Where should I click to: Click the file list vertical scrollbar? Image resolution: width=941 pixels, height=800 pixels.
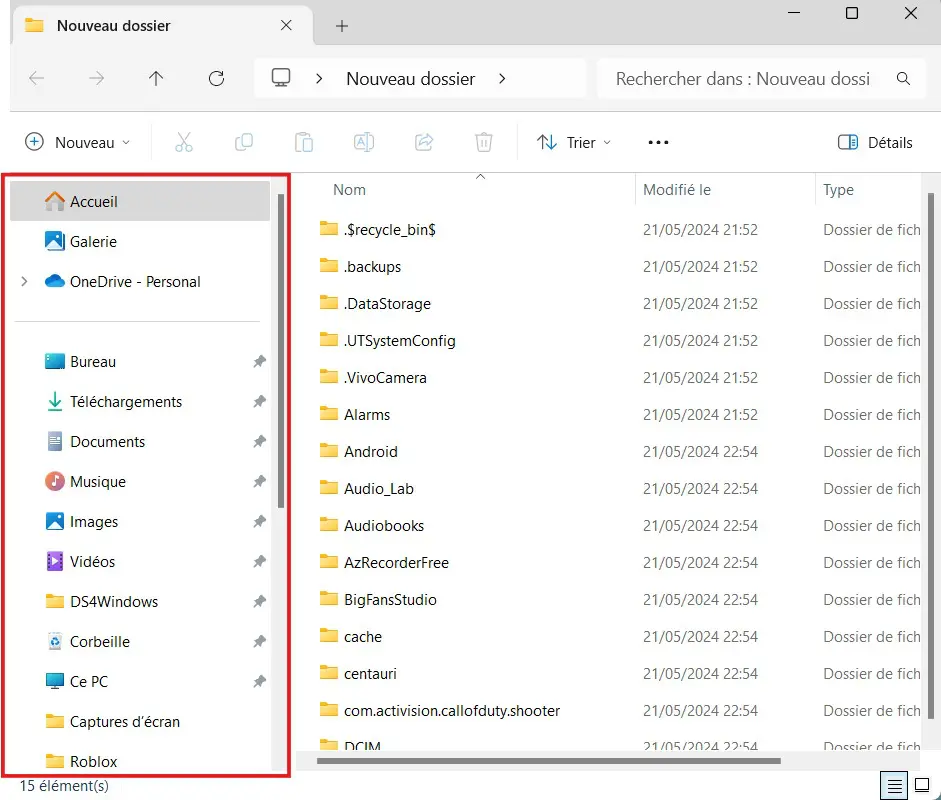931,456
